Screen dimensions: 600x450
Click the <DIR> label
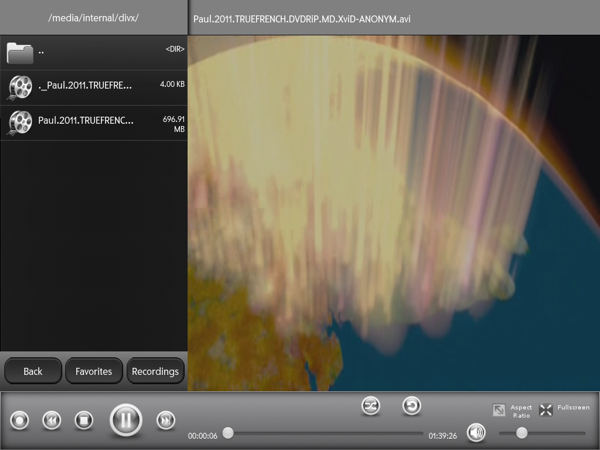(x=175, y=49)
